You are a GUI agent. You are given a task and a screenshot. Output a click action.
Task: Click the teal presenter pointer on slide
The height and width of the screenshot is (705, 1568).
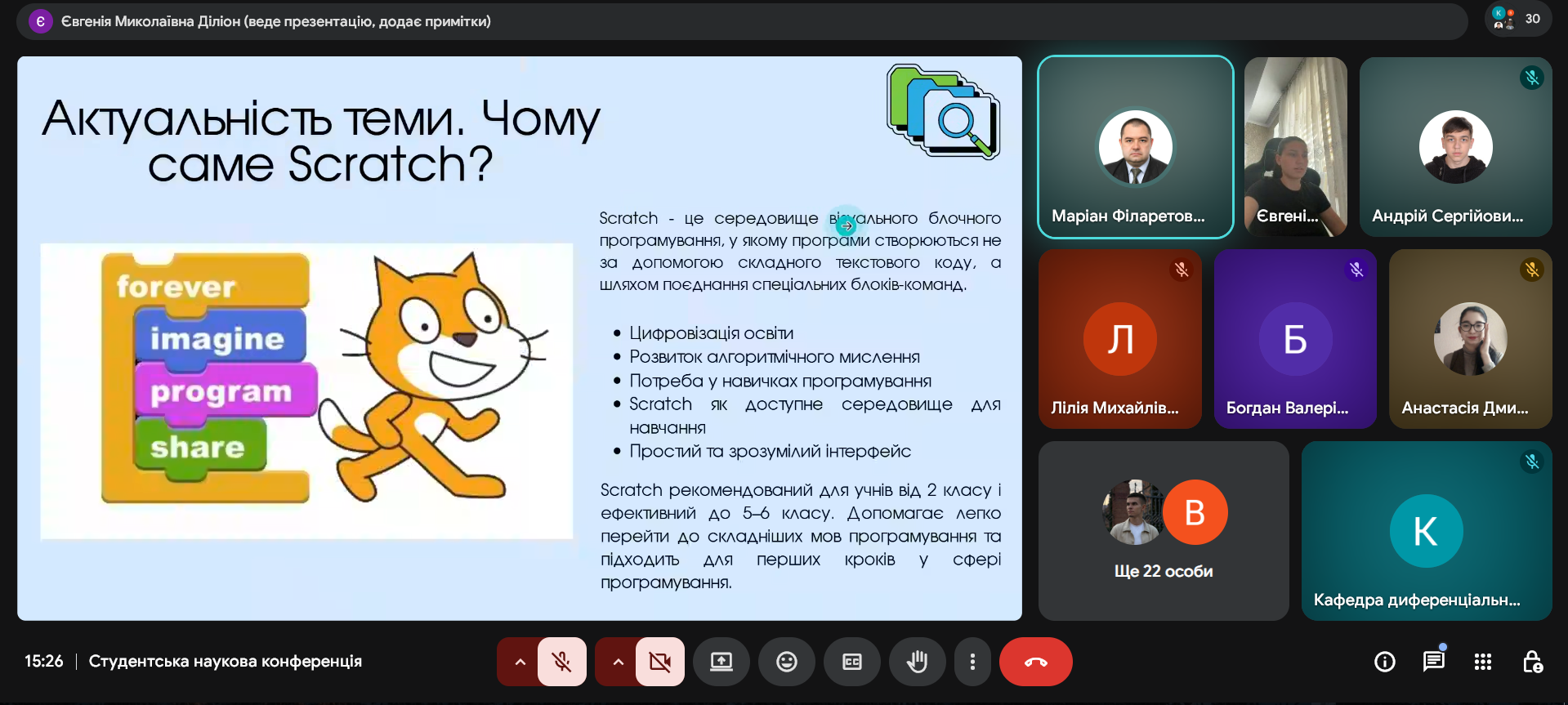point(847,225)
